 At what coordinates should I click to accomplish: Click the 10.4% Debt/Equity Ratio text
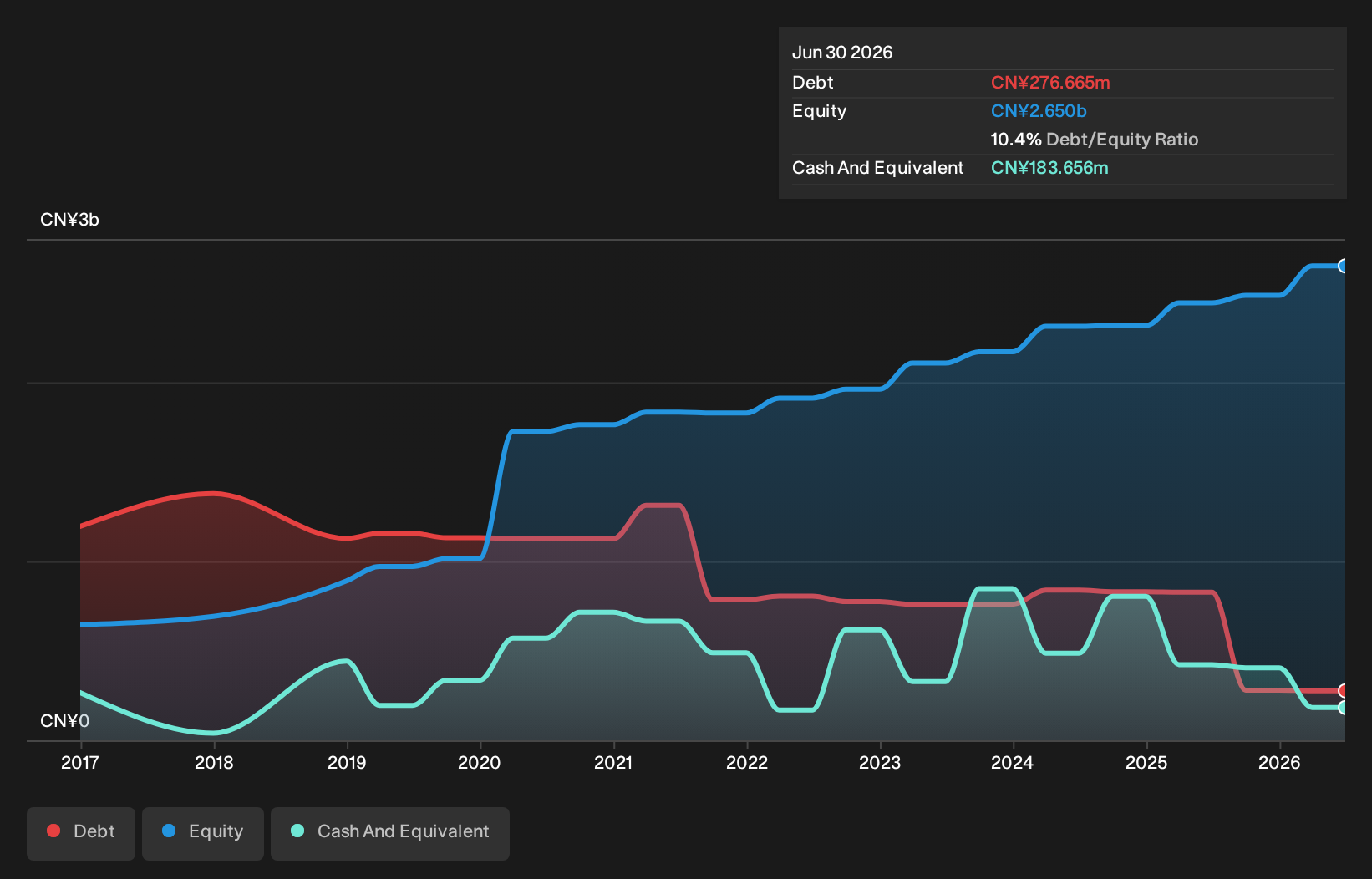[1095, 140]
